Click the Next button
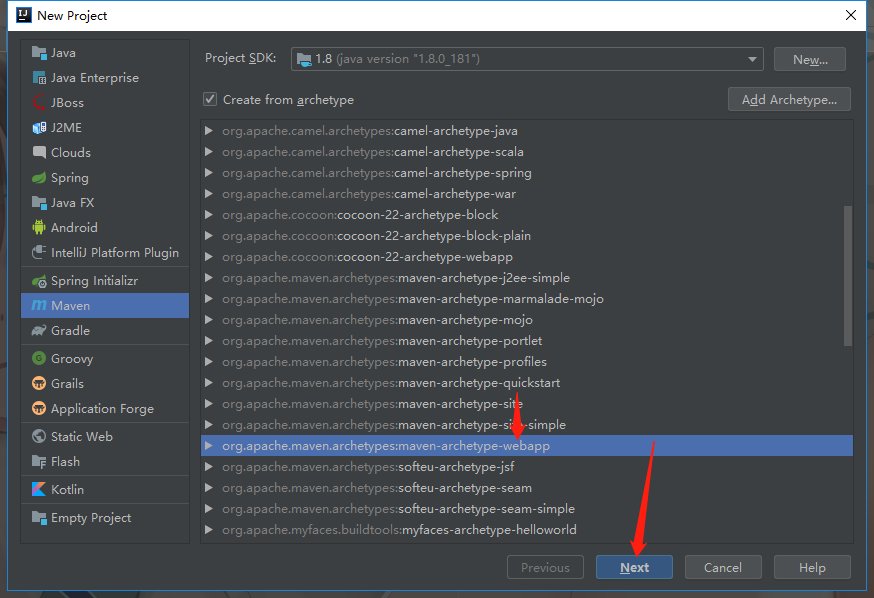The image size is (874, 598). click(634, 567)
